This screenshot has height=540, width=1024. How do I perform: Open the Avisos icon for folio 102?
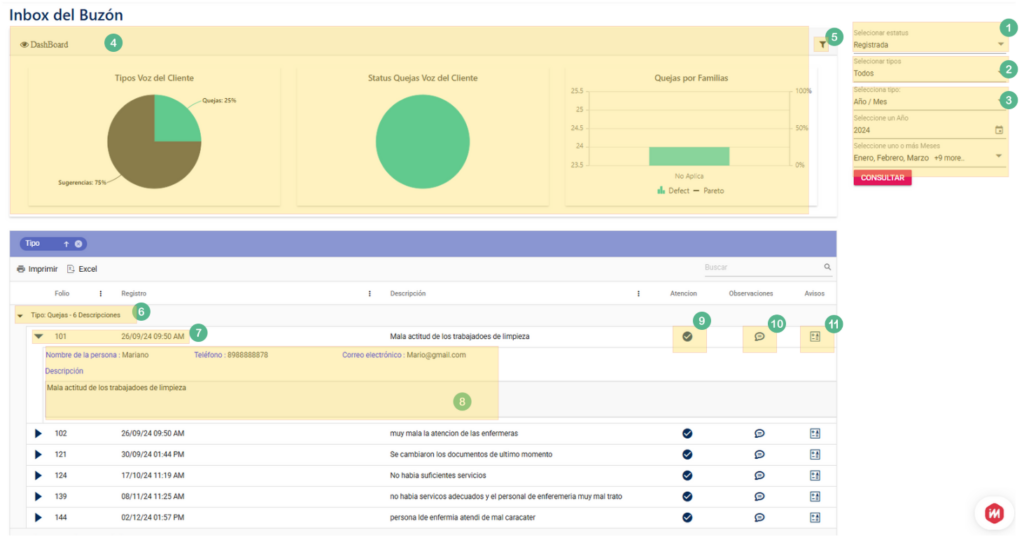pos(815,434)
